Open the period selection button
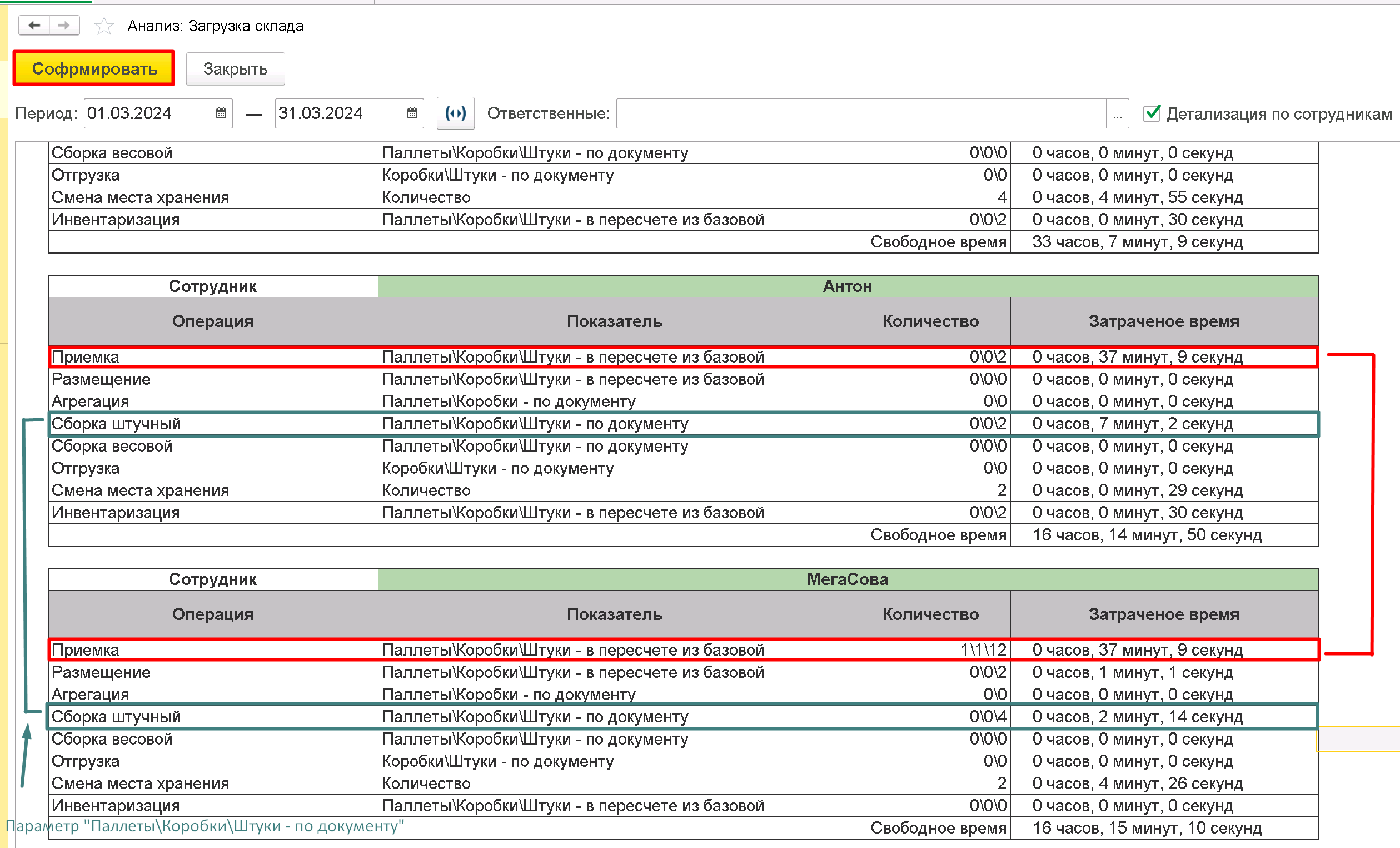This screenshot has width=1400, height=848. click(455, 113)
